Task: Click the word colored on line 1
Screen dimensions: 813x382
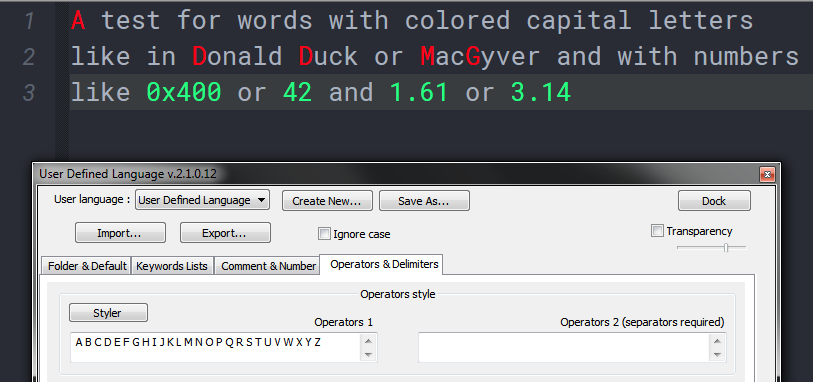Action: (x=458, y=21)
